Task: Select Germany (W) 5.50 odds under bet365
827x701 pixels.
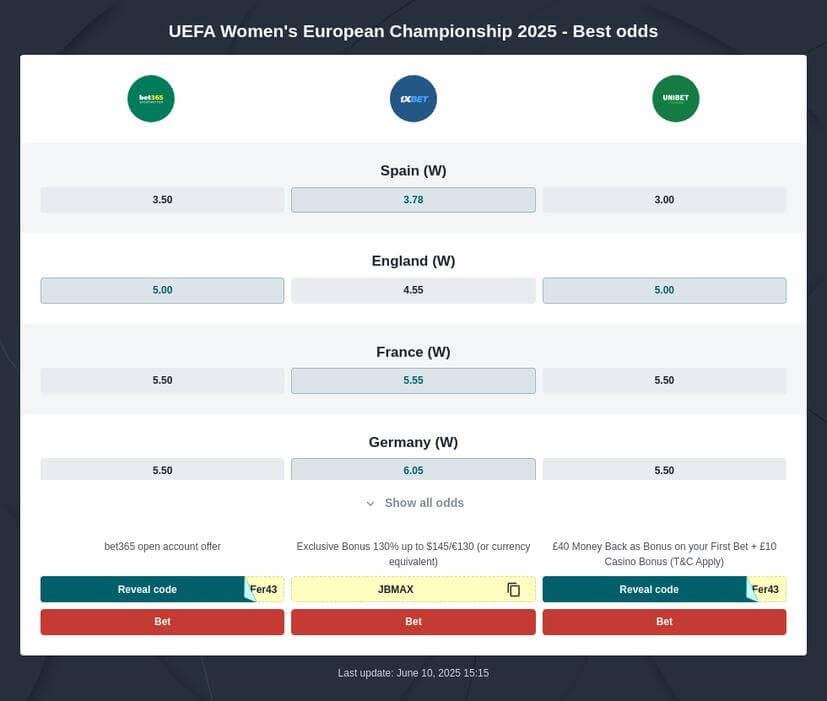Action: (162, 469)
